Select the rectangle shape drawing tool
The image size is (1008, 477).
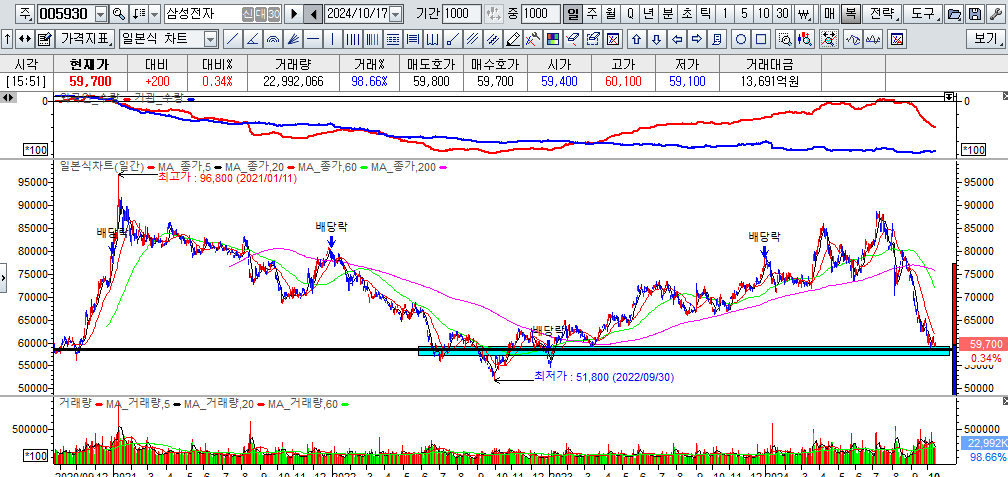pyautogui.click(x=762, y=39)
